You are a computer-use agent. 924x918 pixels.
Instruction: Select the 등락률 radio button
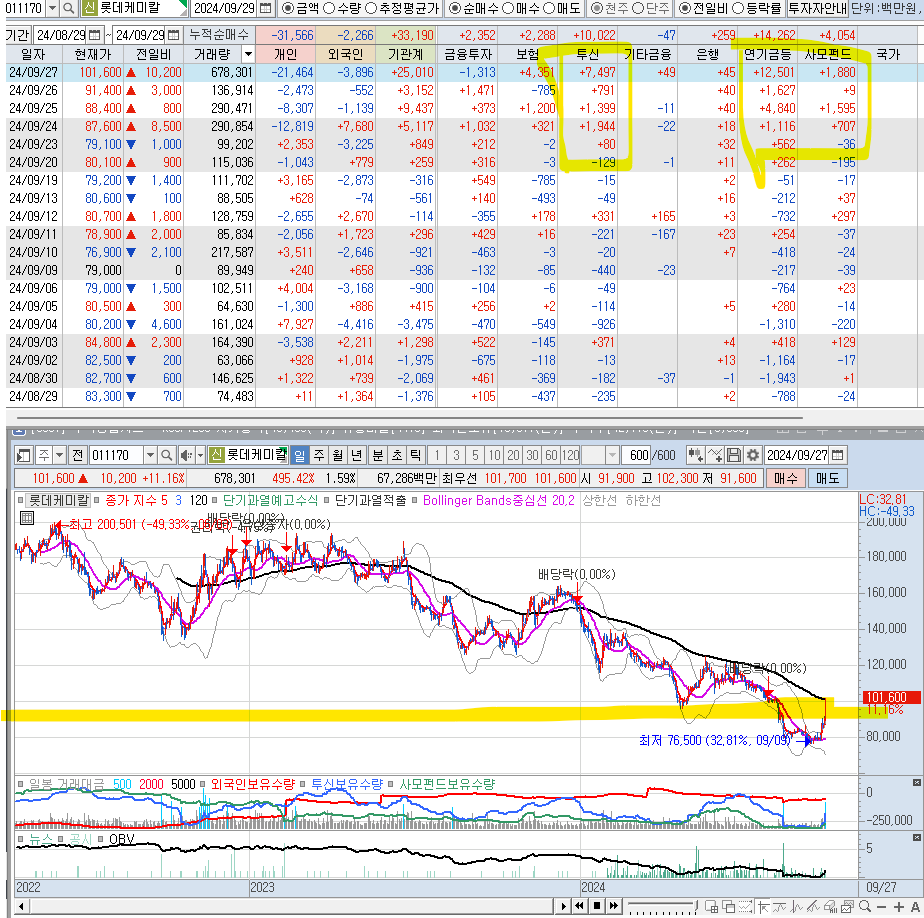click(x=737, y=8)
